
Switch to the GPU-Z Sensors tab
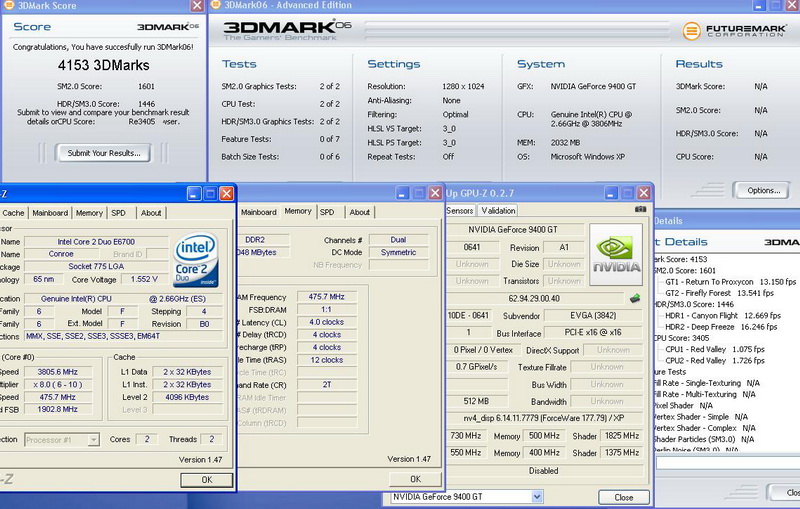[x=460, y=210]
